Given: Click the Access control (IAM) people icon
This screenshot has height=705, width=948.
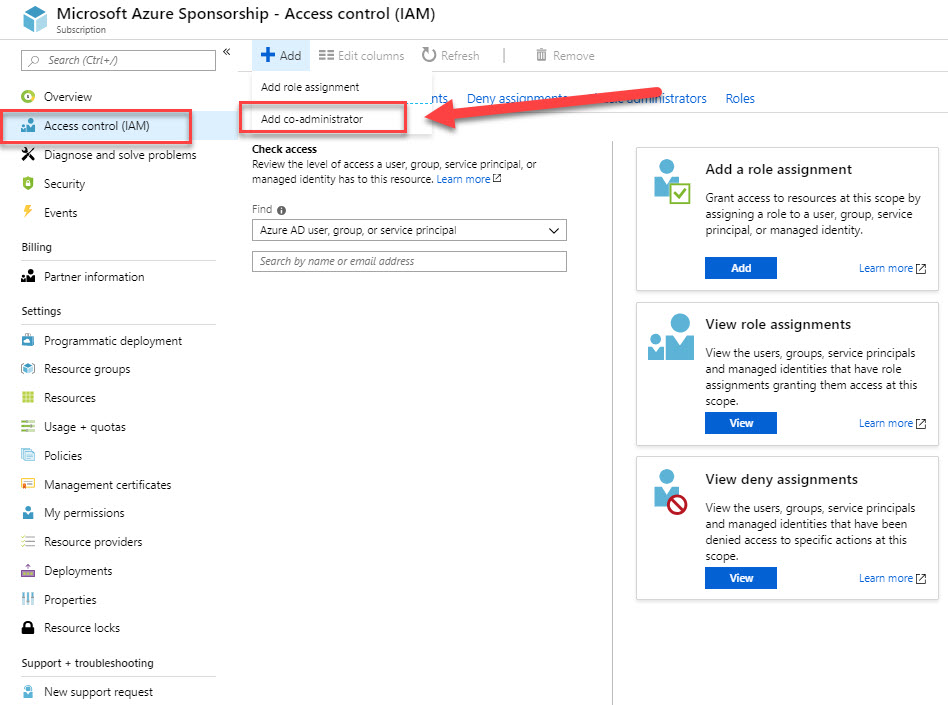Looking at the screenshot, I should [x=28, y=125].
